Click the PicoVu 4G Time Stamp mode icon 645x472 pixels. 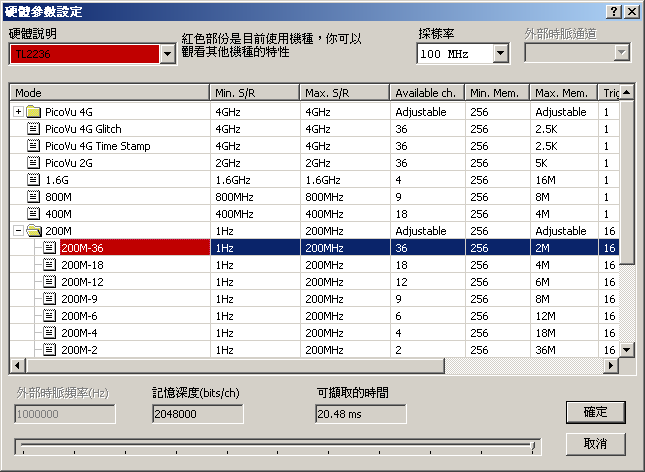33,146
